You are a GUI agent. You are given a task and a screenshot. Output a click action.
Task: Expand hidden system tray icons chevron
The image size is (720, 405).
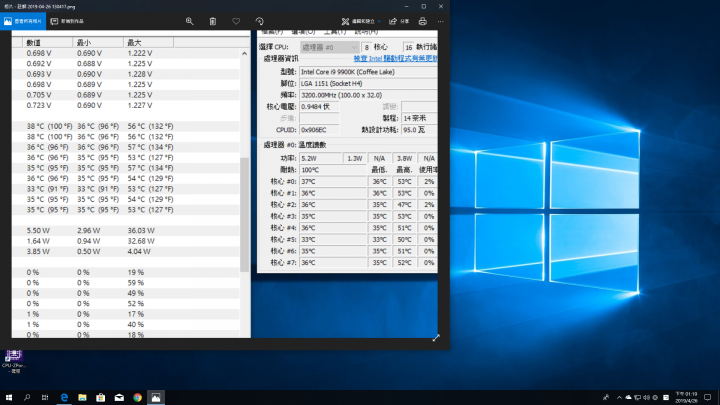click(x=619, y=398)
